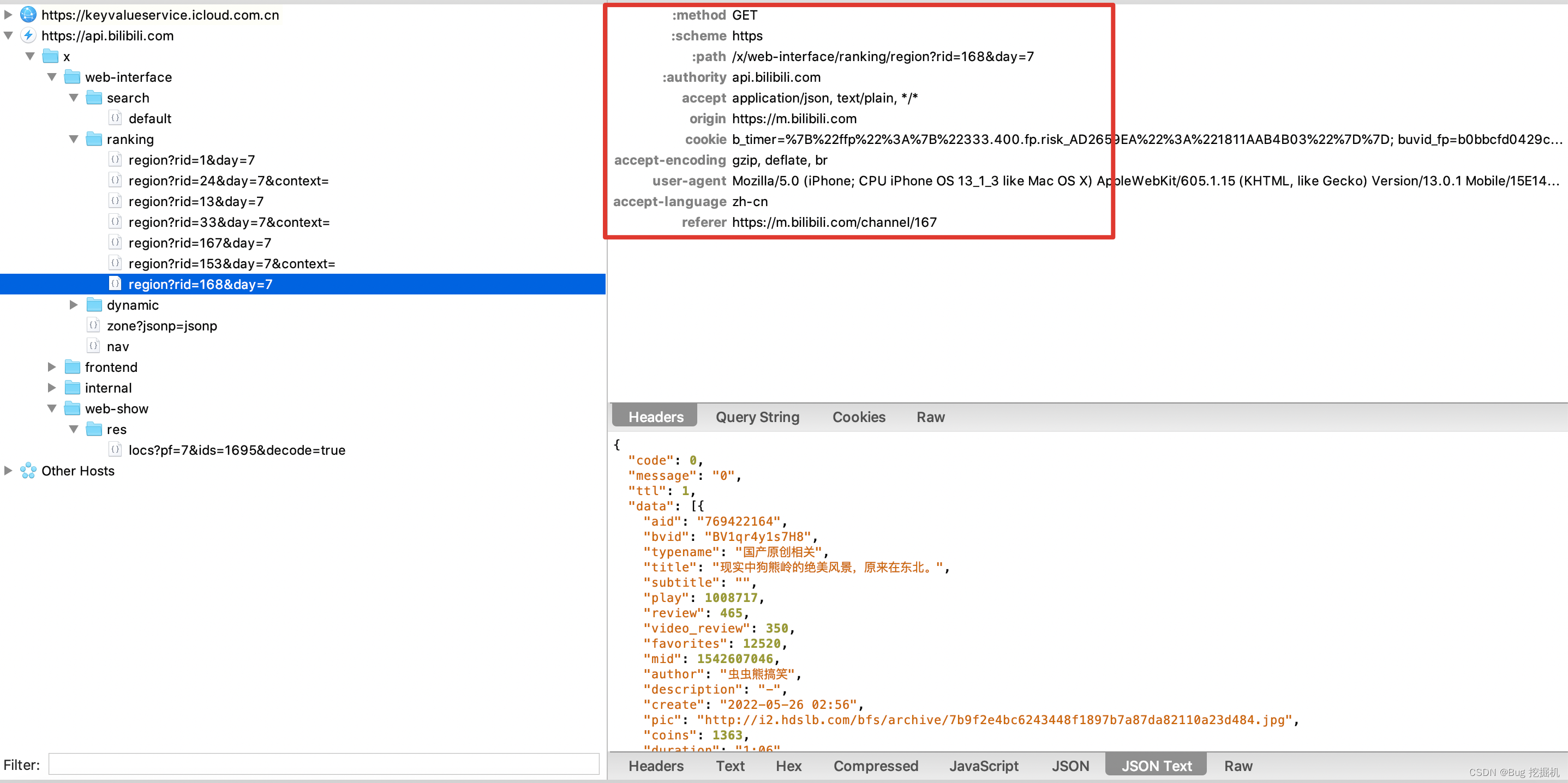Viewport: 1568px width, 783px height.
Task: Open the response Raw tab
Action: [x=1237, y=766]
